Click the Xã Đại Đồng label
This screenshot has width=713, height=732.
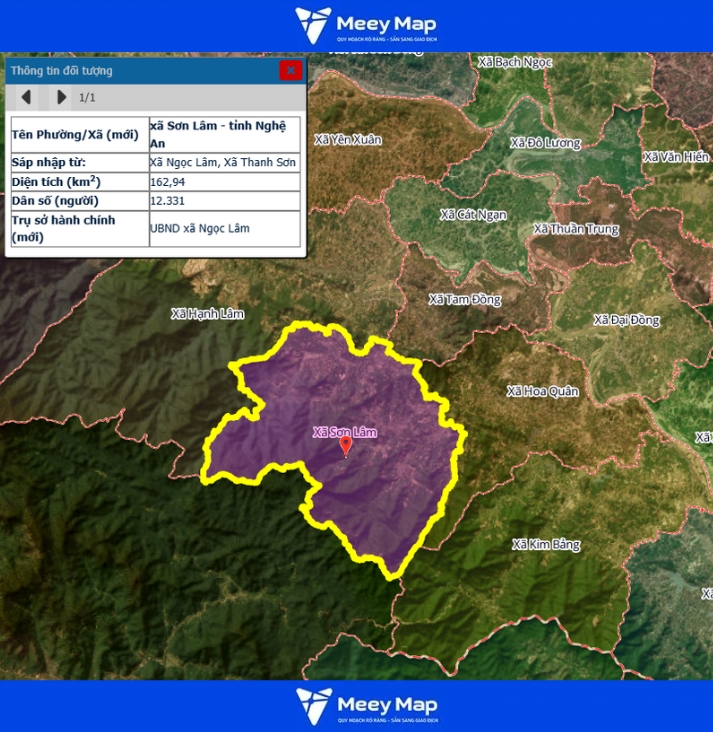[626, 320]
